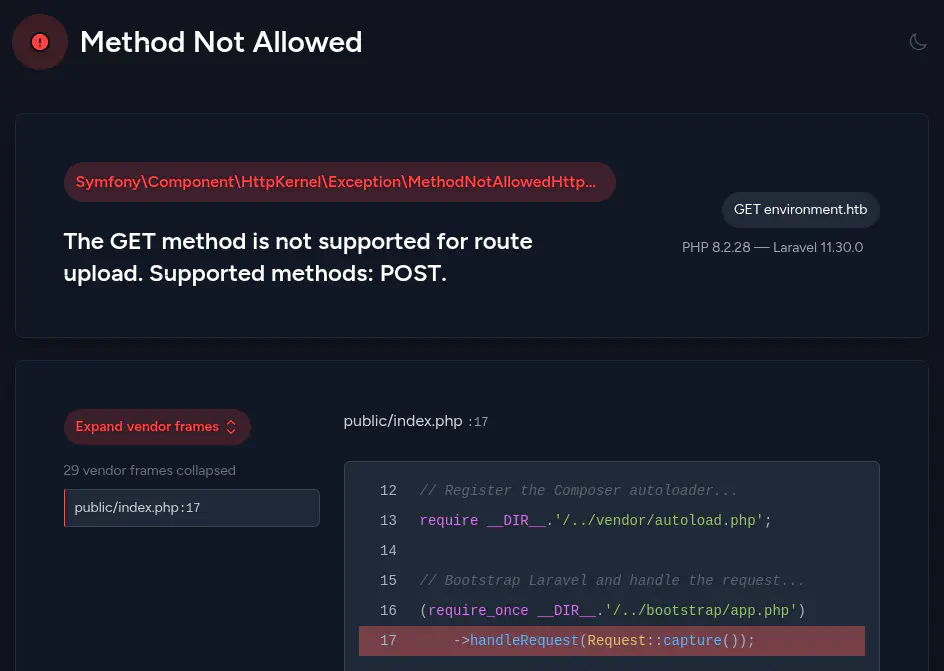The height and width of the screenshot is (671, 944).
Task: Click the Method Not Allowed heading
Action: [x=221, y=42]
